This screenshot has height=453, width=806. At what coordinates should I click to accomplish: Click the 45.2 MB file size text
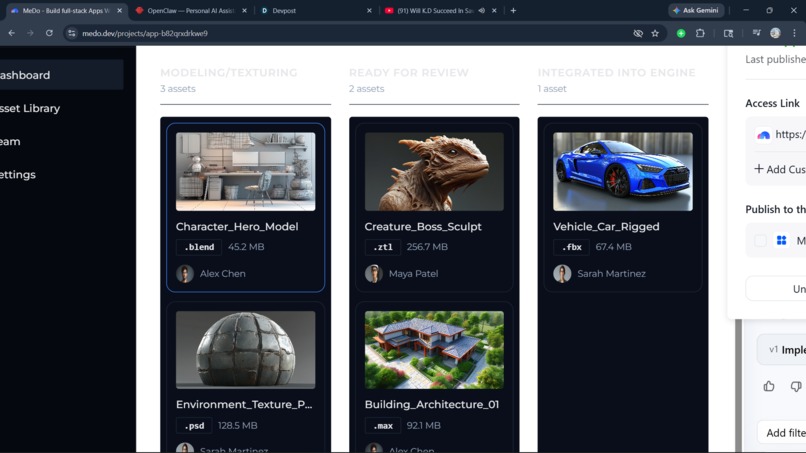point(246,247)
